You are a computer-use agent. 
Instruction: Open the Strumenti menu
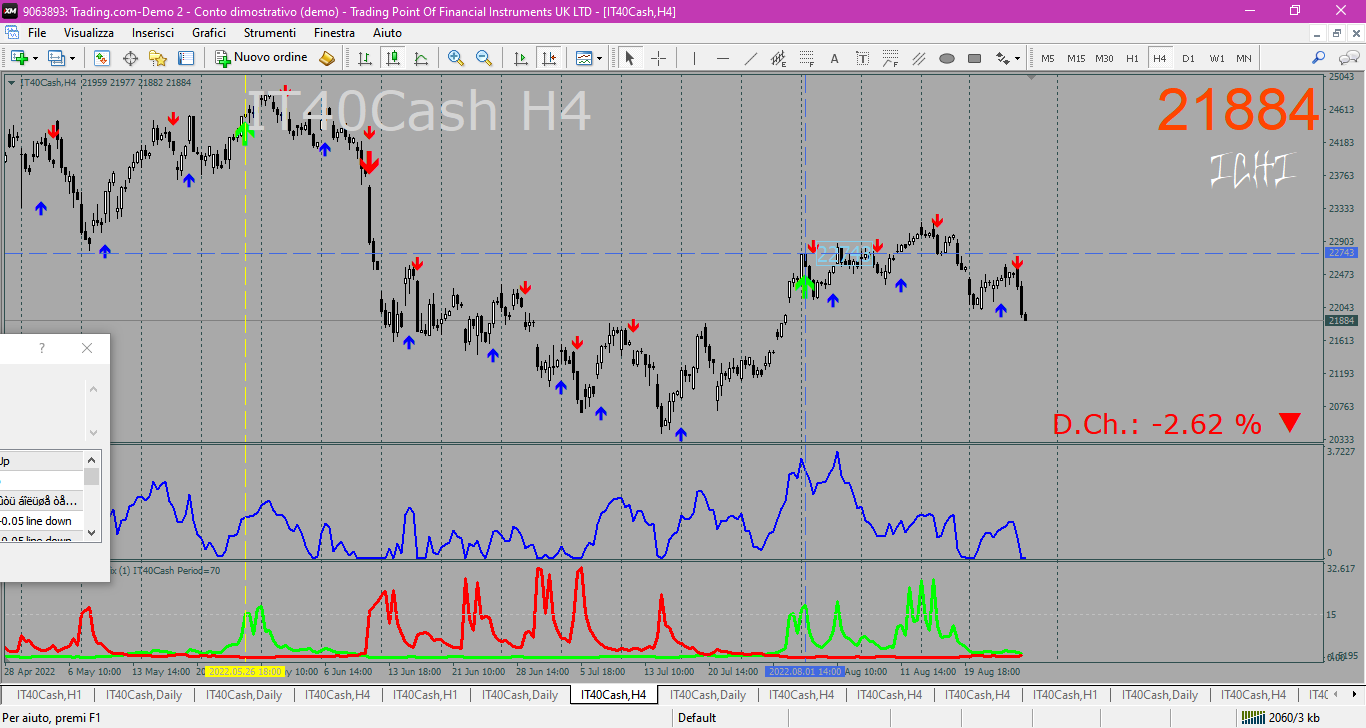click(270, 32)
